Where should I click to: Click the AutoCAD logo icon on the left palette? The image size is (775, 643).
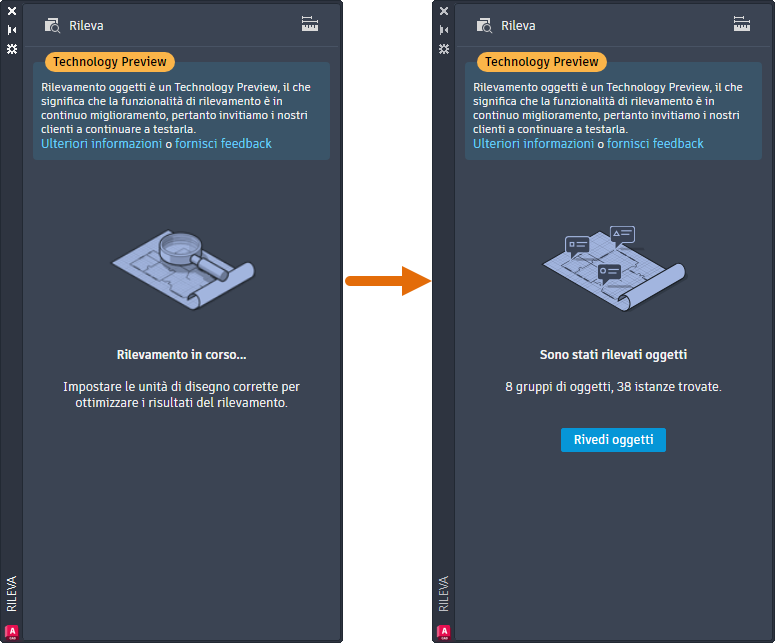(x=12, y=631)
